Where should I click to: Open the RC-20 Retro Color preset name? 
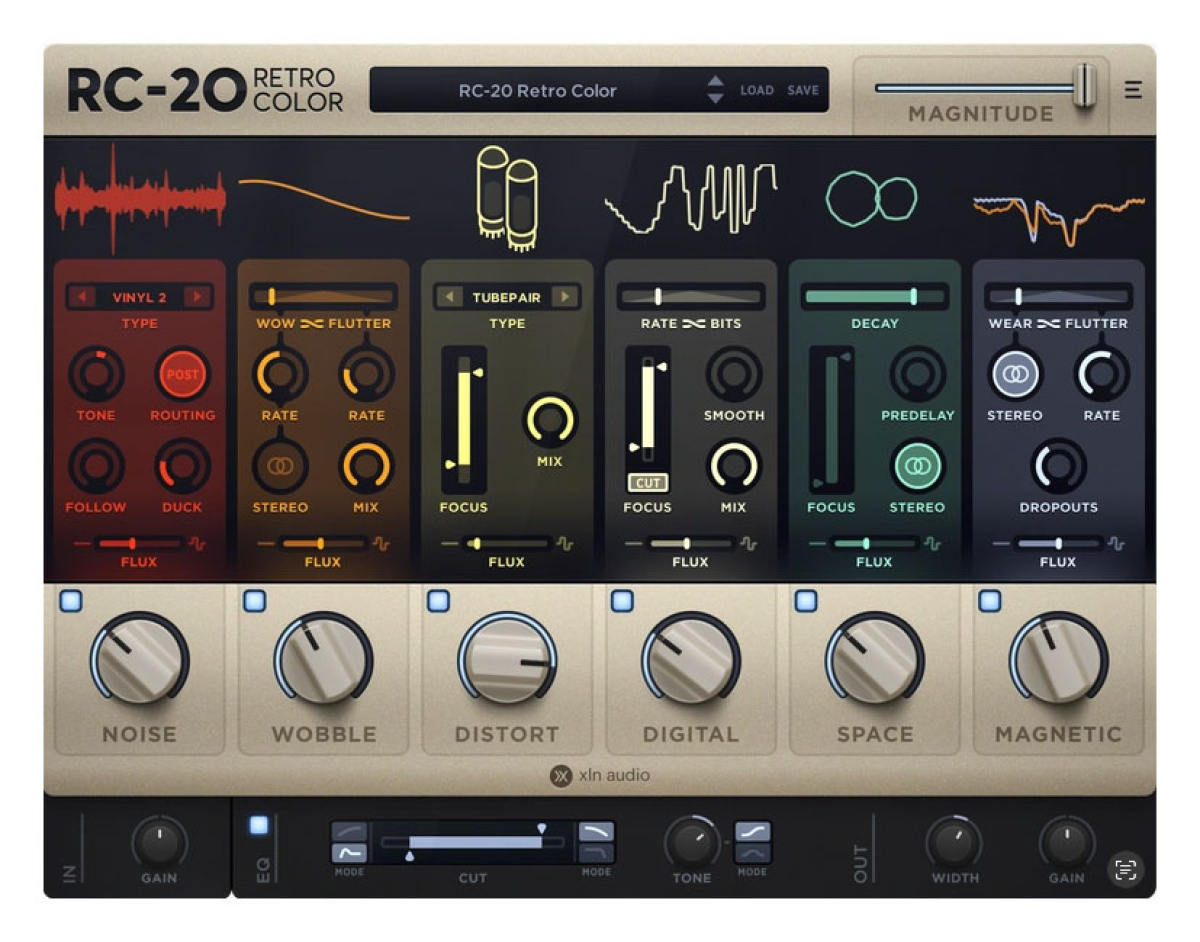pos(538,90)
